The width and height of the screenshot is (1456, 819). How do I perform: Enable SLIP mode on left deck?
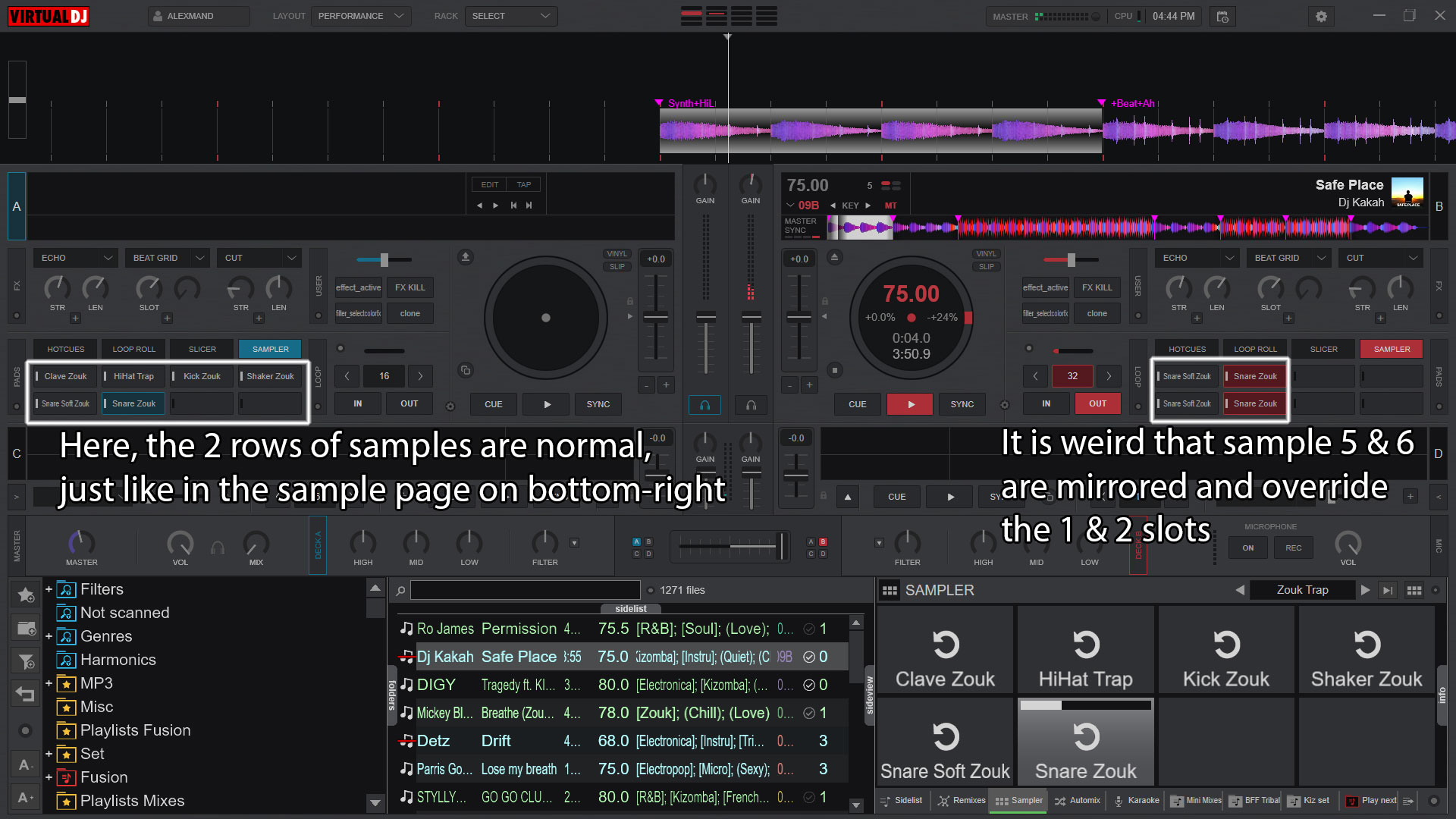[x=617, y=267]
